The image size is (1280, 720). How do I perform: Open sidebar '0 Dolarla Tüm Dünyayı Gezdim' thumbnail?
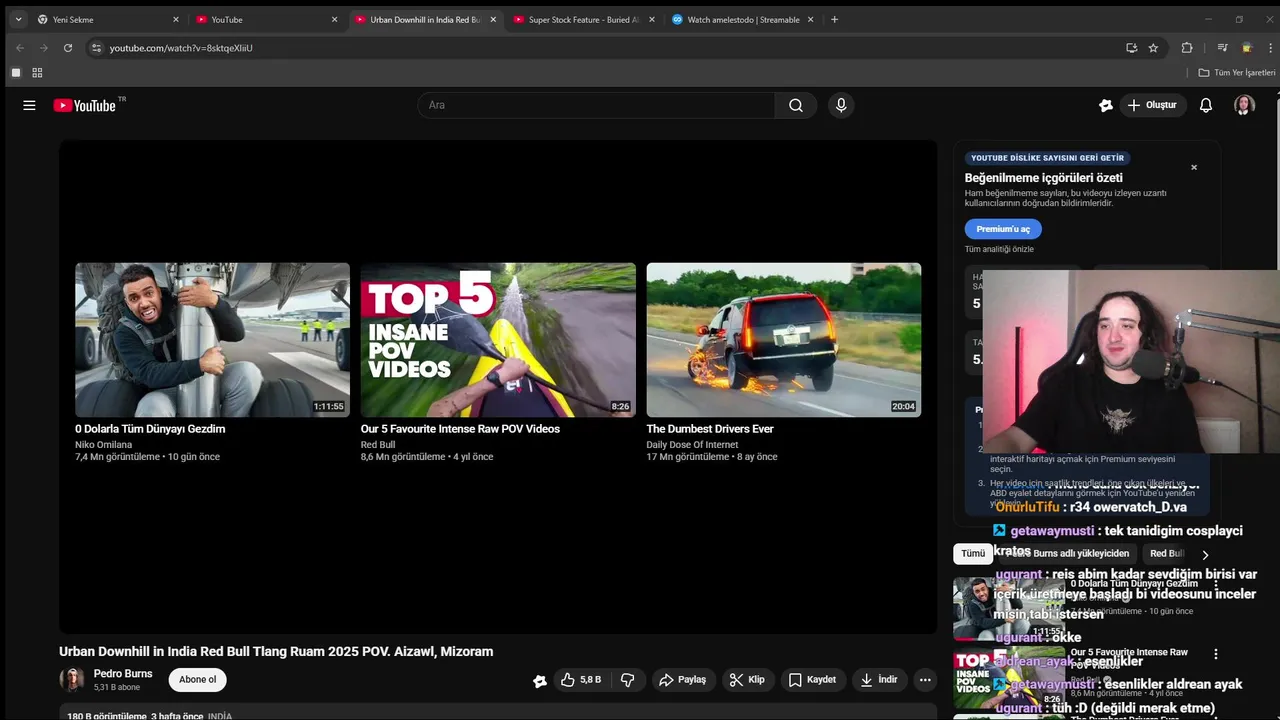click(x=1008, y=609)
